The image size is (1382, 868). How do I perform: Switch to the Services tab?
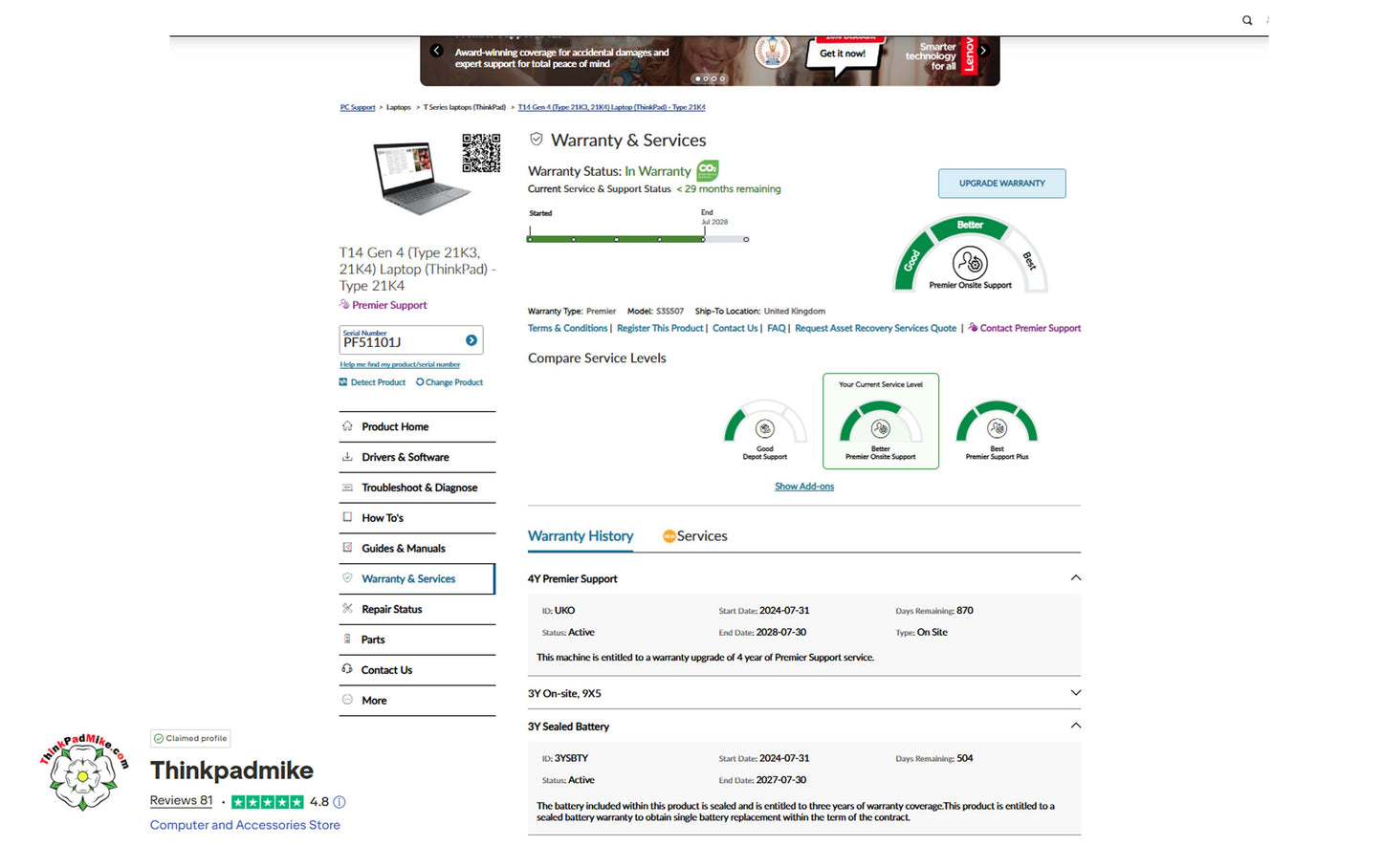[701, 536]
